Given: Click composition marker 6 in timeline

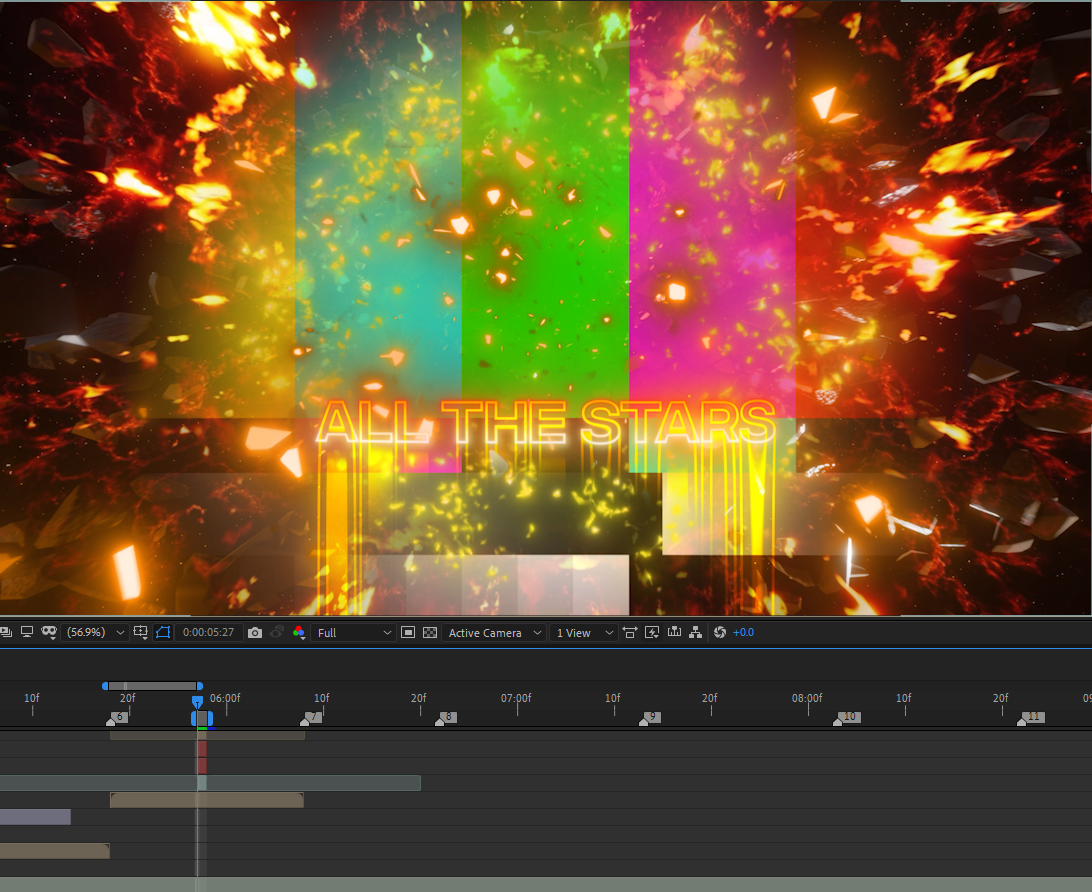Looking at the screenshot, I should 117,718.
